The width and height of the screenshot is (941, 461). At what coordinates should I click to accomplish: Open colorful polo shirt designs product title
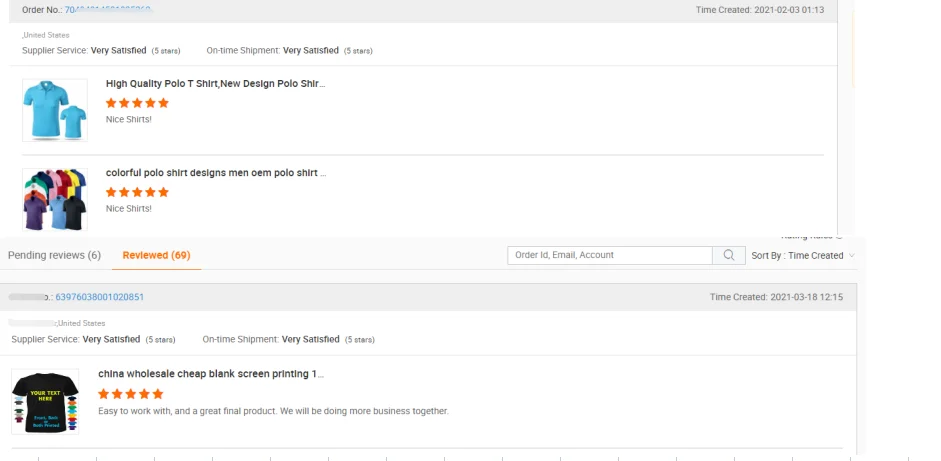(215, 173)
